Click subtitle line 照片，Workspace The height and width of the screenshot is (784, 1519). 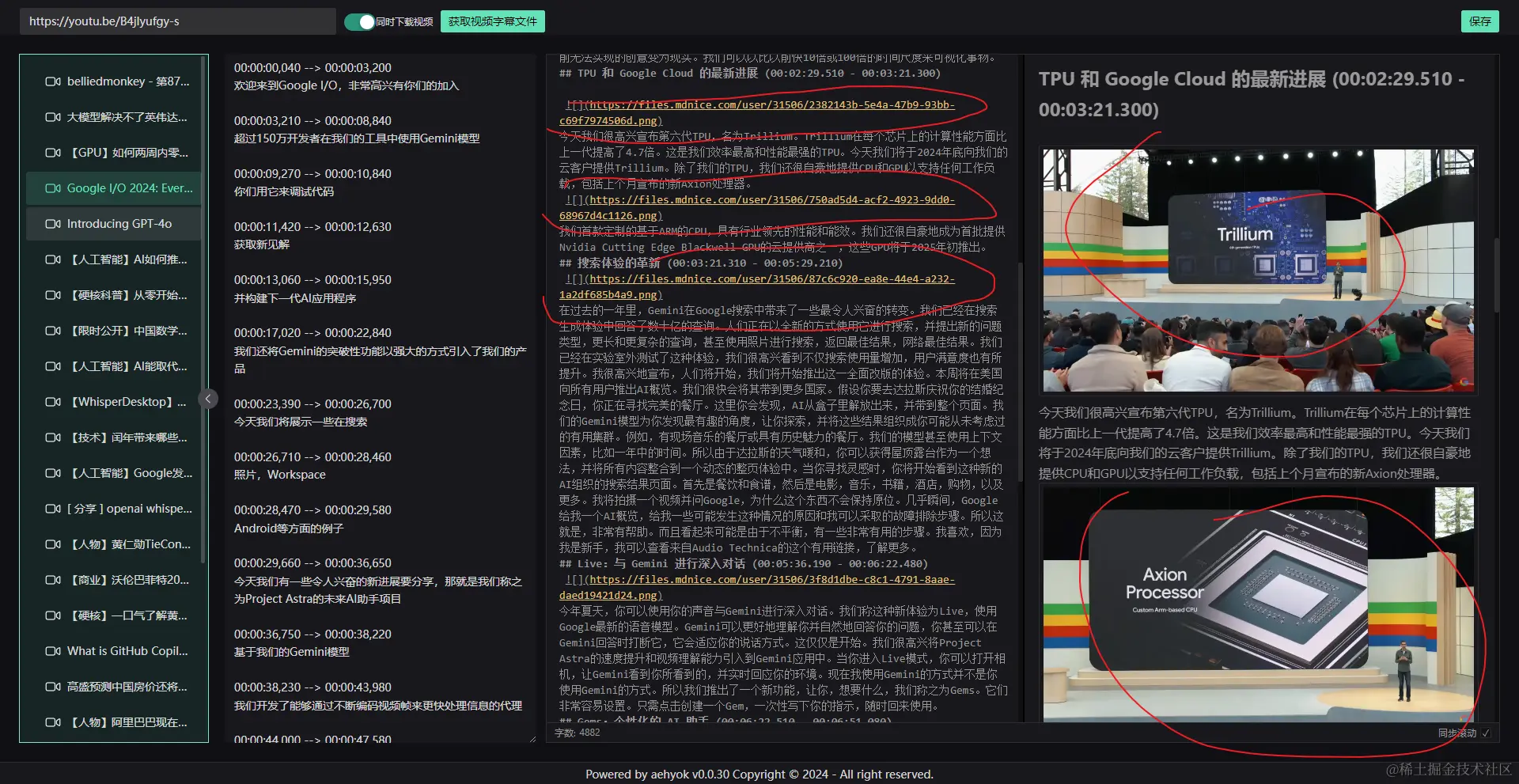click(280, 475)
